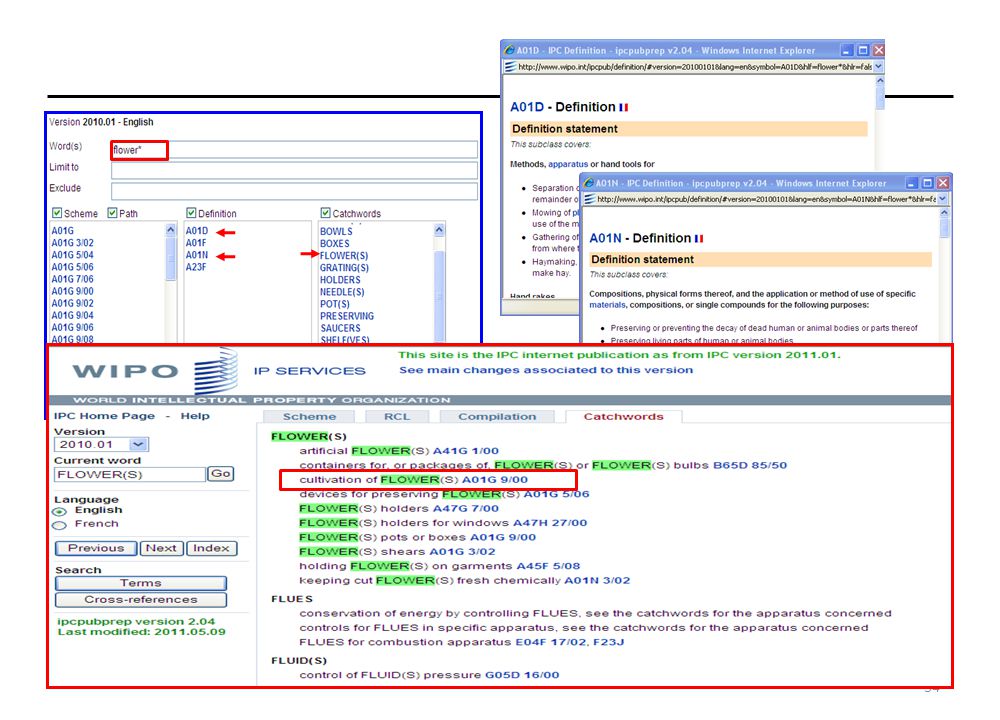Click the Go button
1000x720 pixels.
221,474
